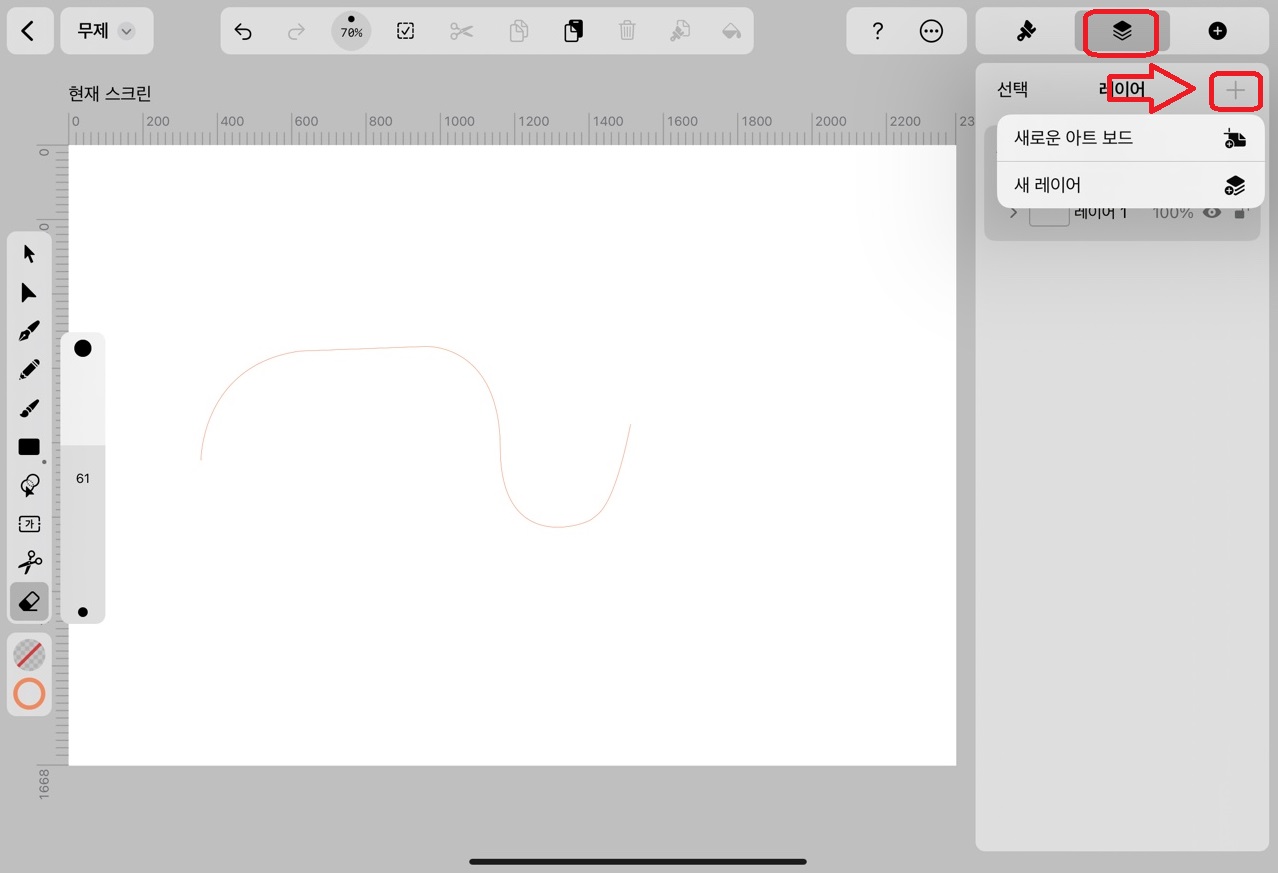This screenshot has height=873, width=1278.
Task: Click the 레이어 1 thumbnail
Action: [1049, 214]
